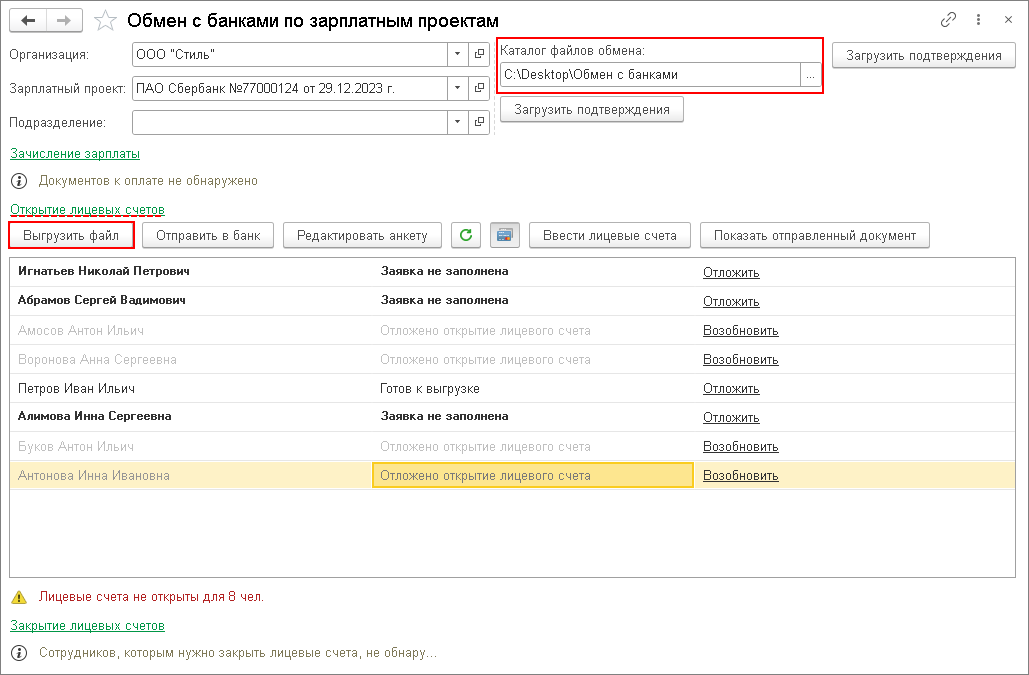Open the Организация record via its open icon
The image size is (1029, 675).
[479, 54]
